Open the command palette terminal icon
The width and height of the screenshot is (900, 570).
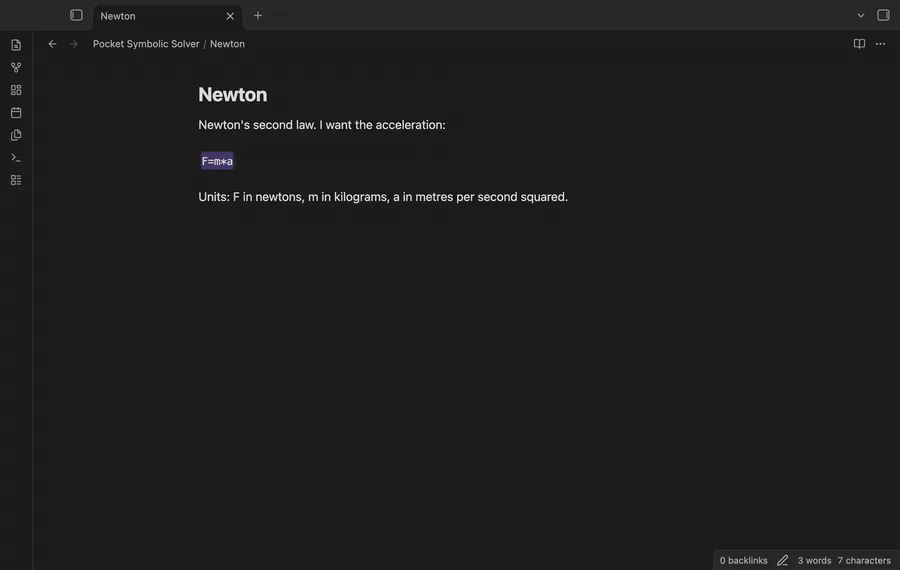[16, 157]
